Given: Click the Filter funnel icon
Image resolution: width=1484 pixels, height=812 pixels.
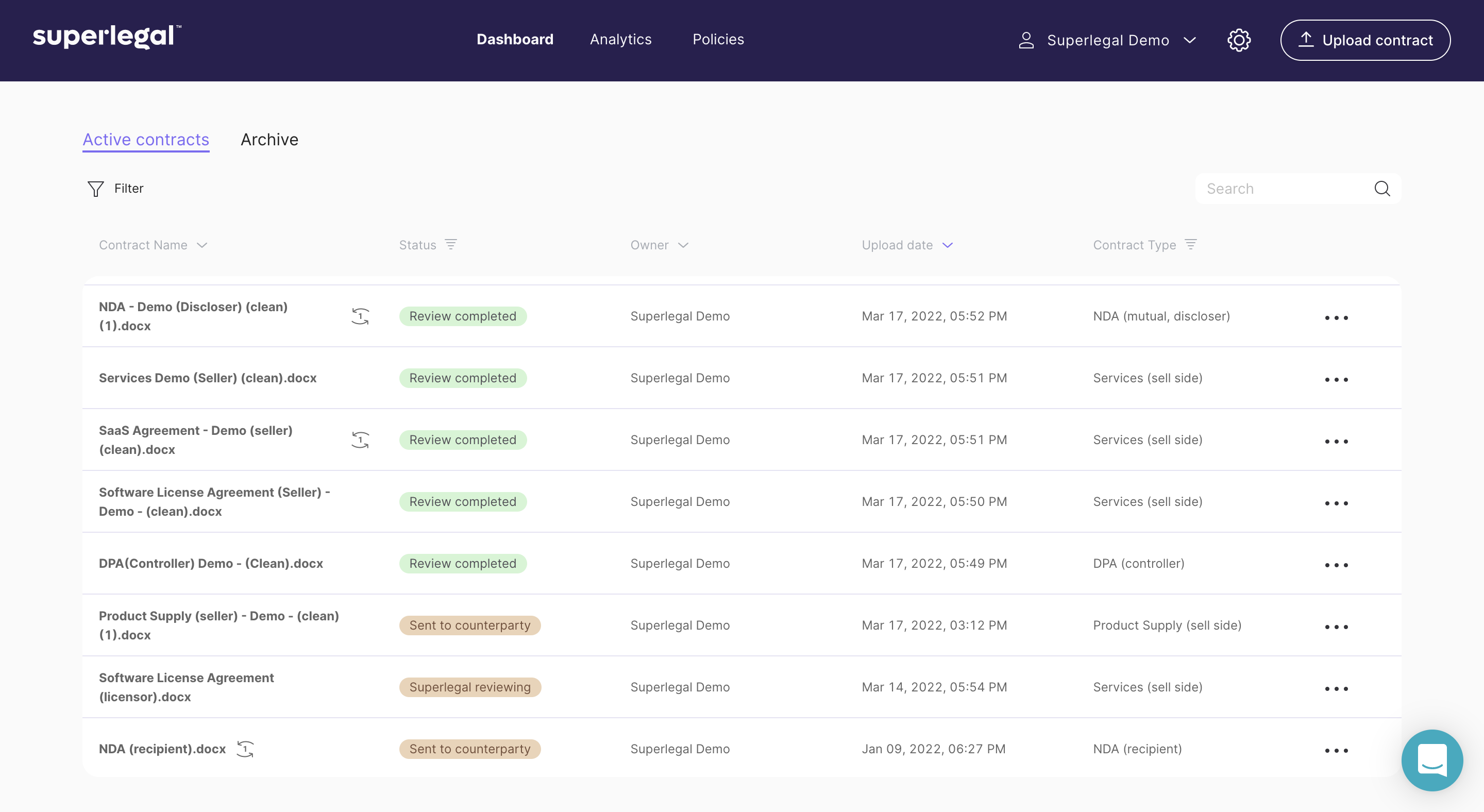Looking at the screenshot, I should [96, 189].
